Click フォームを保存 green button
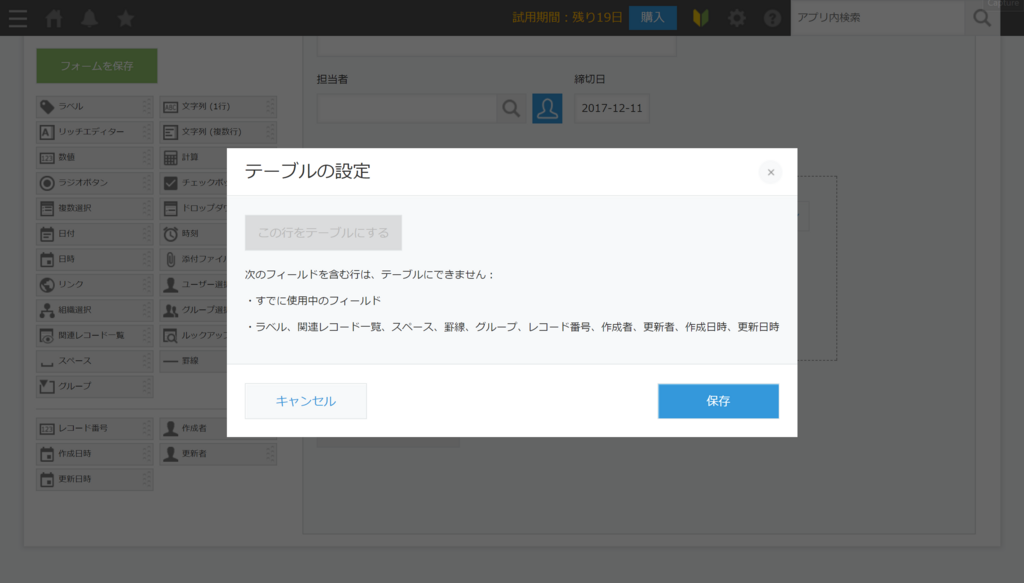This screenshot has width=1024, height=583. 97,66
